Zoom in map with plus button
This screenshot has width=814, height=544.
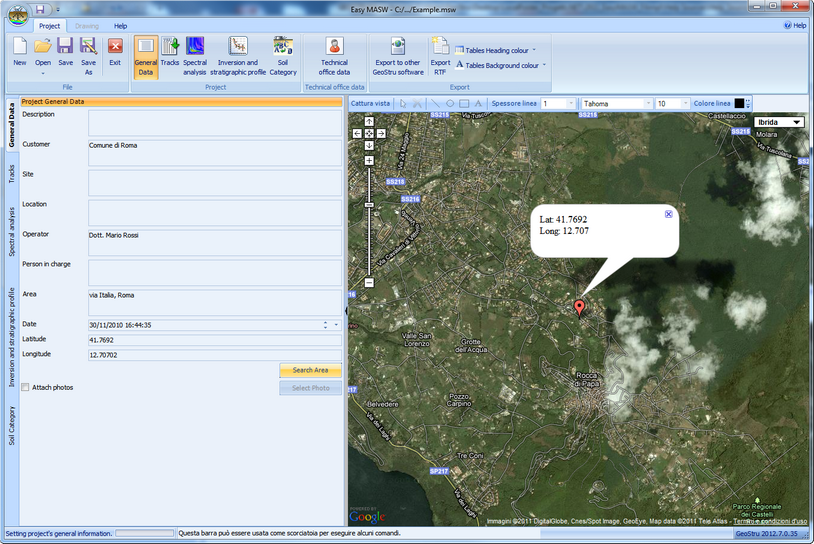point(369,160)
